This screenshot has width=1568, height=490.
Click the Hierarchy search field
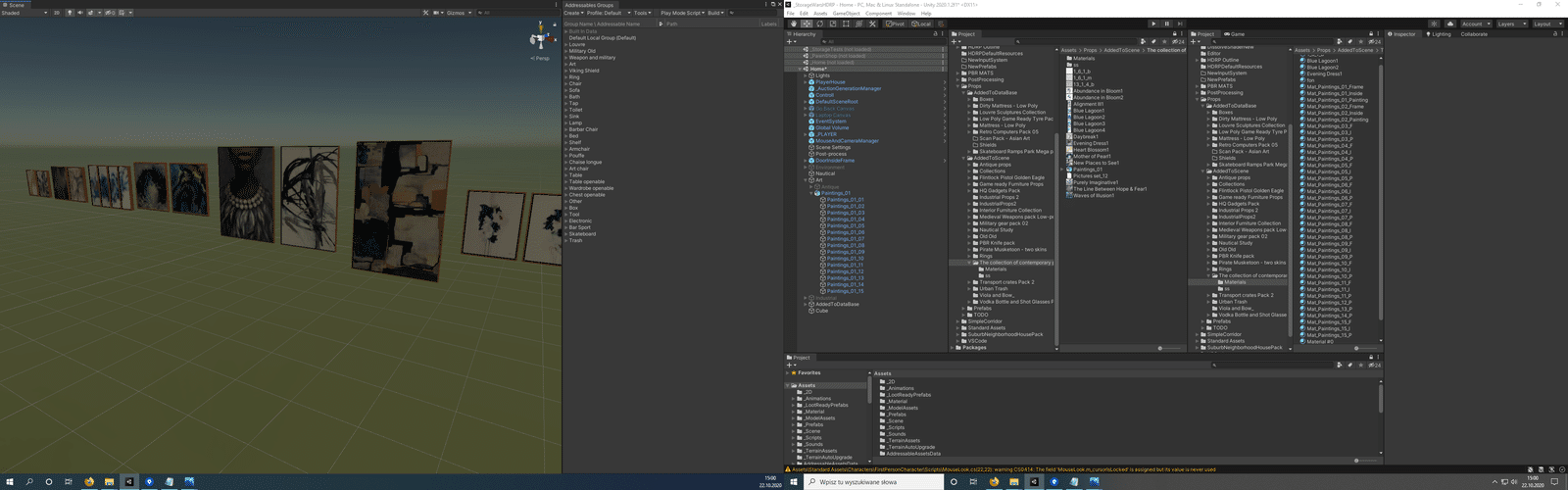click(x=882, y=42)
